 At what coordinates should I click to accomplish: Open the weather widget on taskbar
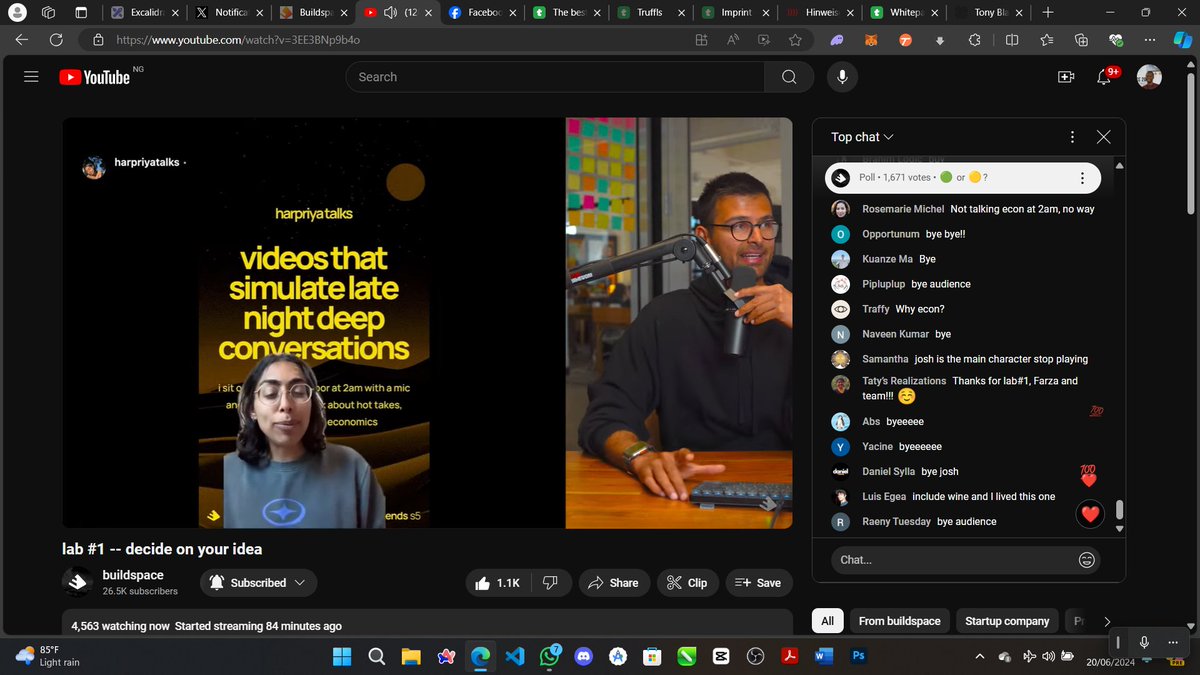[49, 656]
